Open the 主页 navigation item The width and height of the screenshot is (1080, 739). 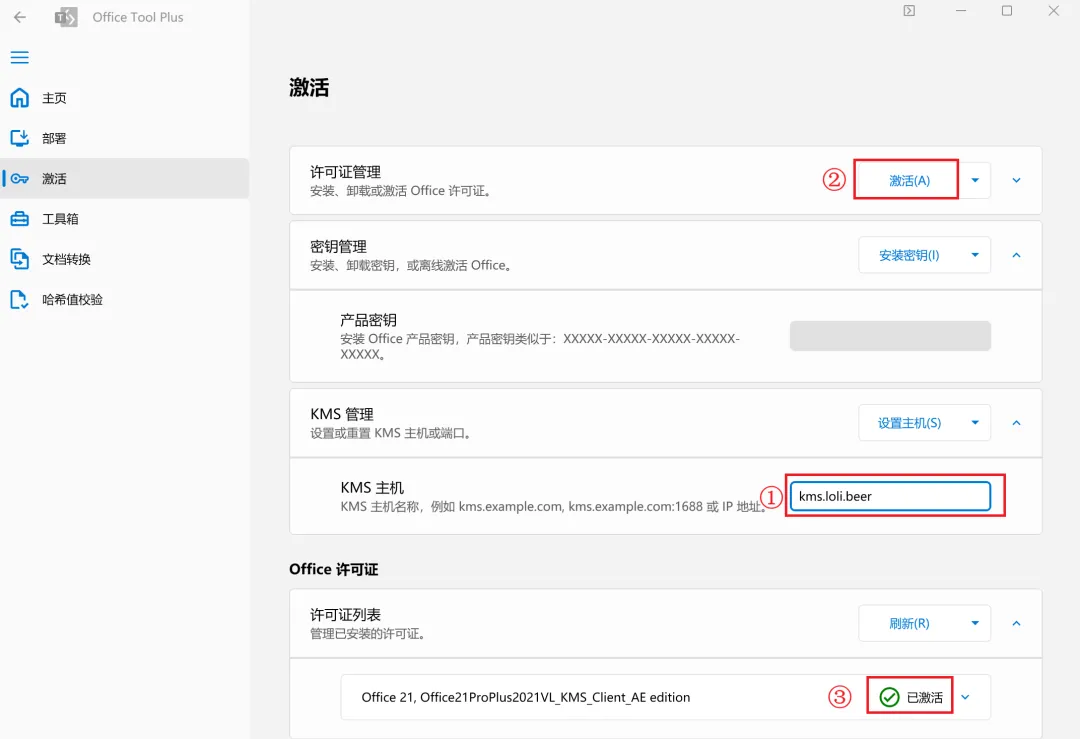[125, 98]
